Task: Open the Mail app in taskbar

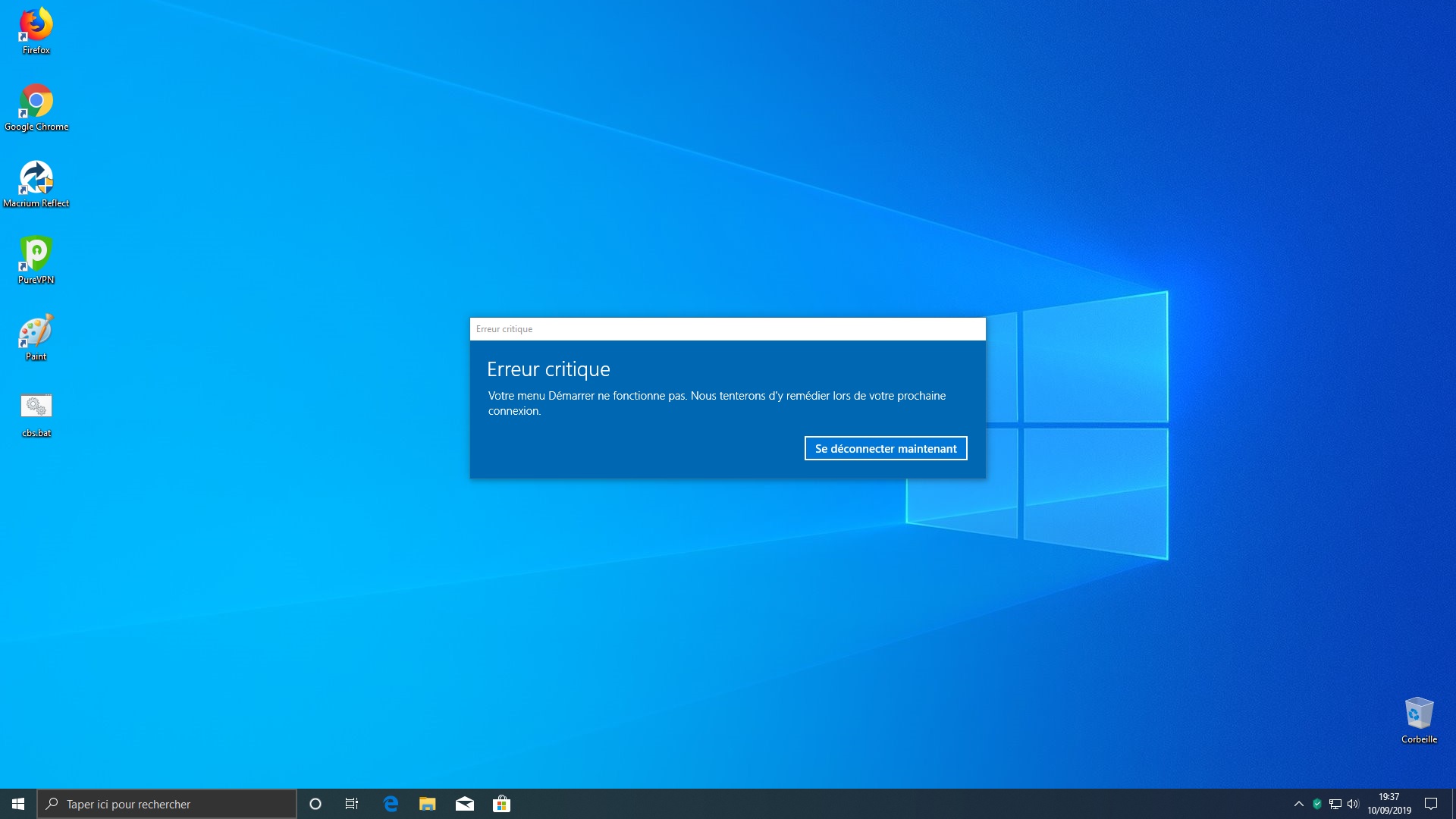Action: [x=465, y=804]
